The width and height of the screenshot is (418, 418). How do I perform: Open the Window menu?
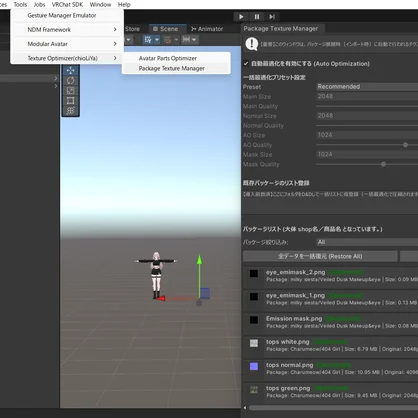coord(100,5)
